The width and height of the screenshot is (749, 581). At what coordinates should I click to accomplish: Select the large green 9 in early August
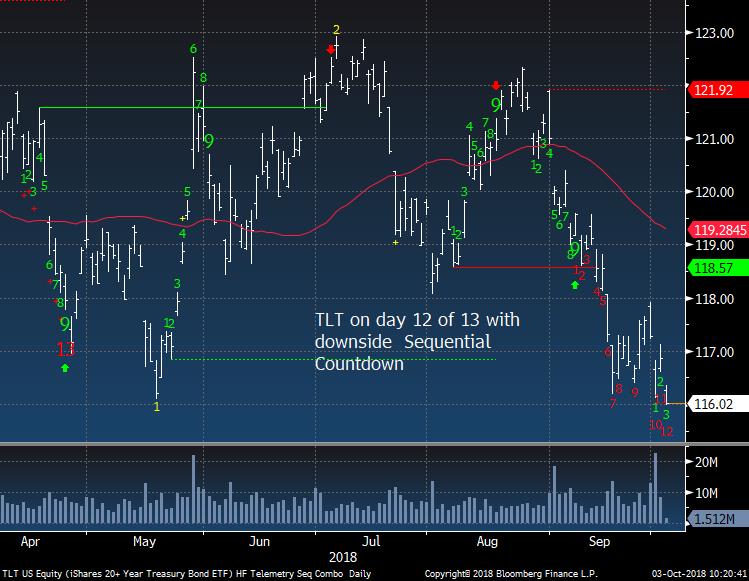[x=496, y=104]
